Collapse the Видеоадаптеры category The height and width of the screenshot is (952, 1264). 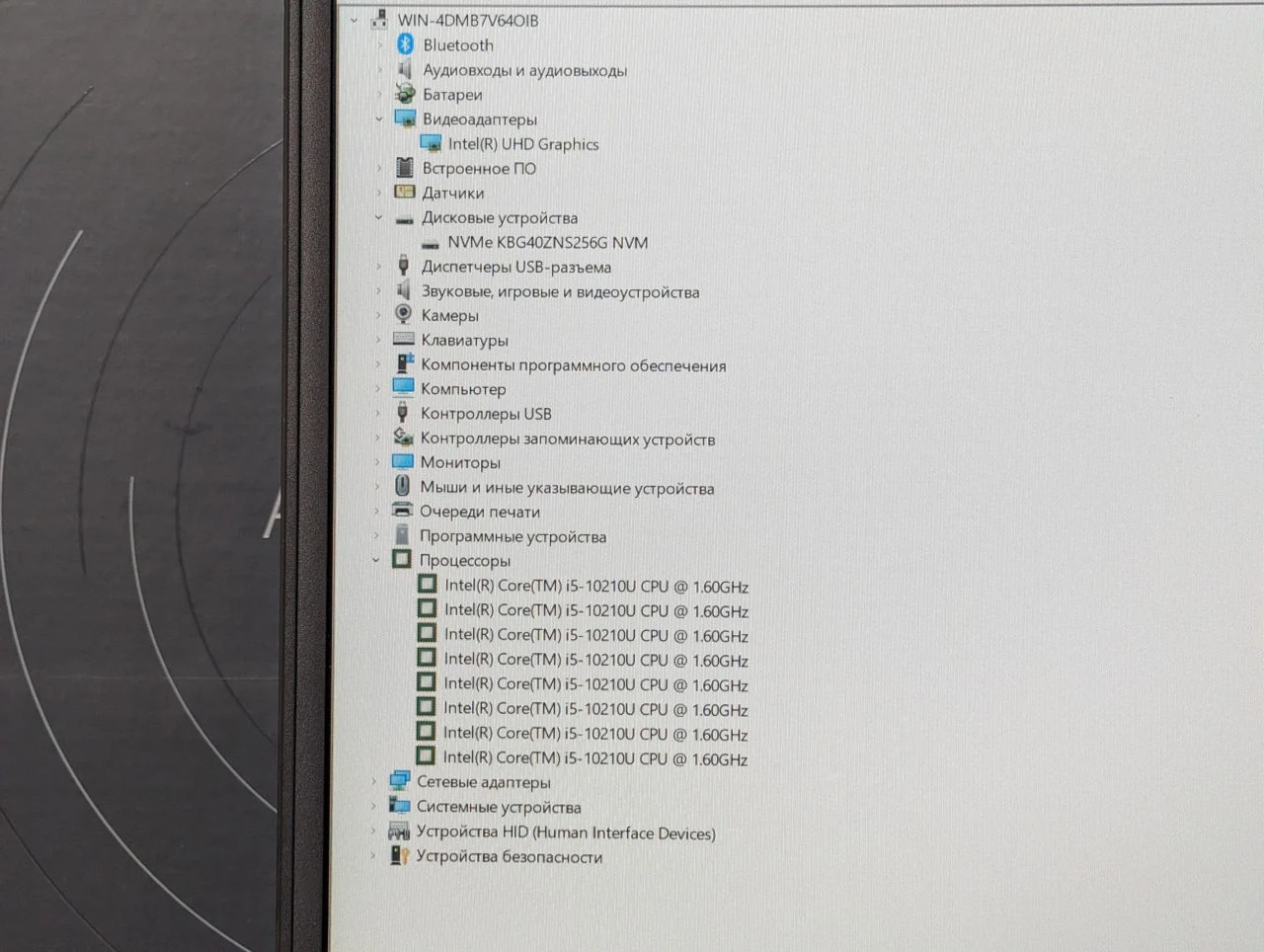379,119
